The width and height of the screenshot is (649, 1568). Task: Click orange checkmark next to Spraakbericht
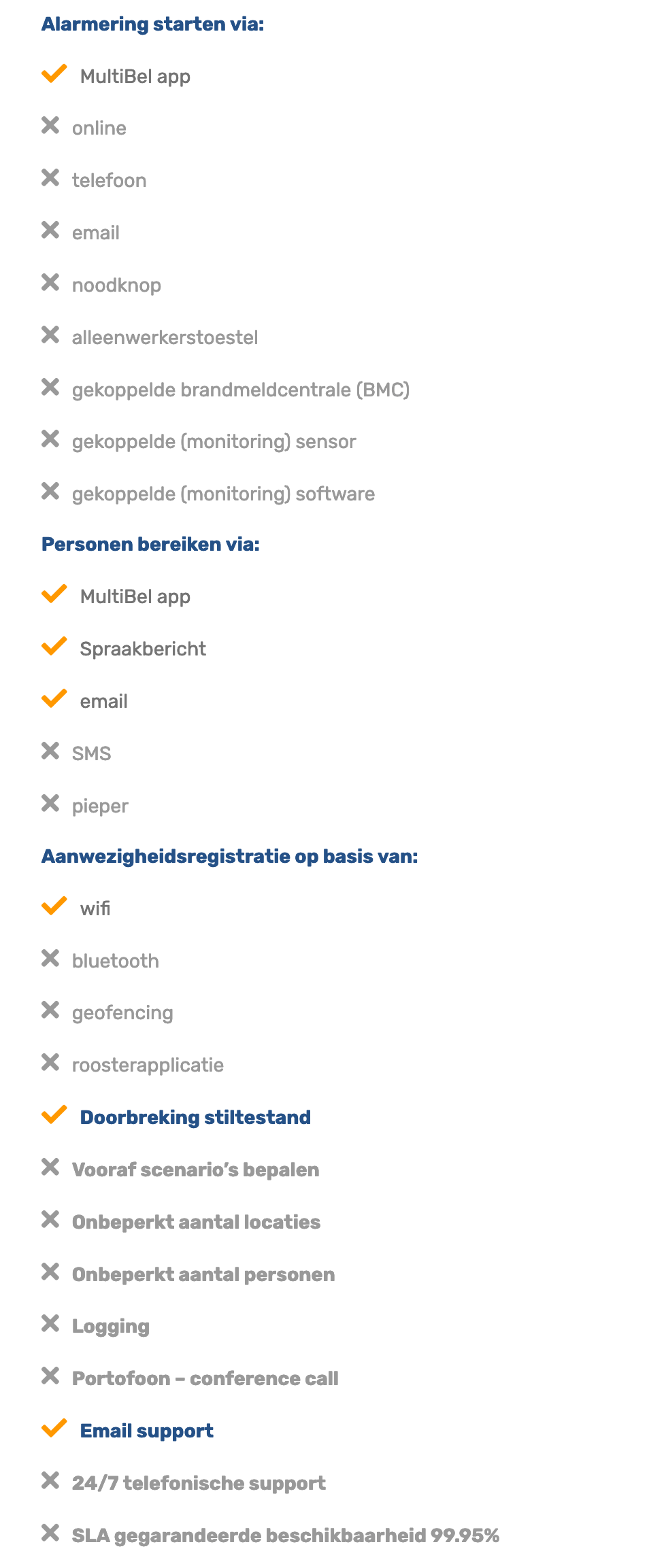click(54, 646)
